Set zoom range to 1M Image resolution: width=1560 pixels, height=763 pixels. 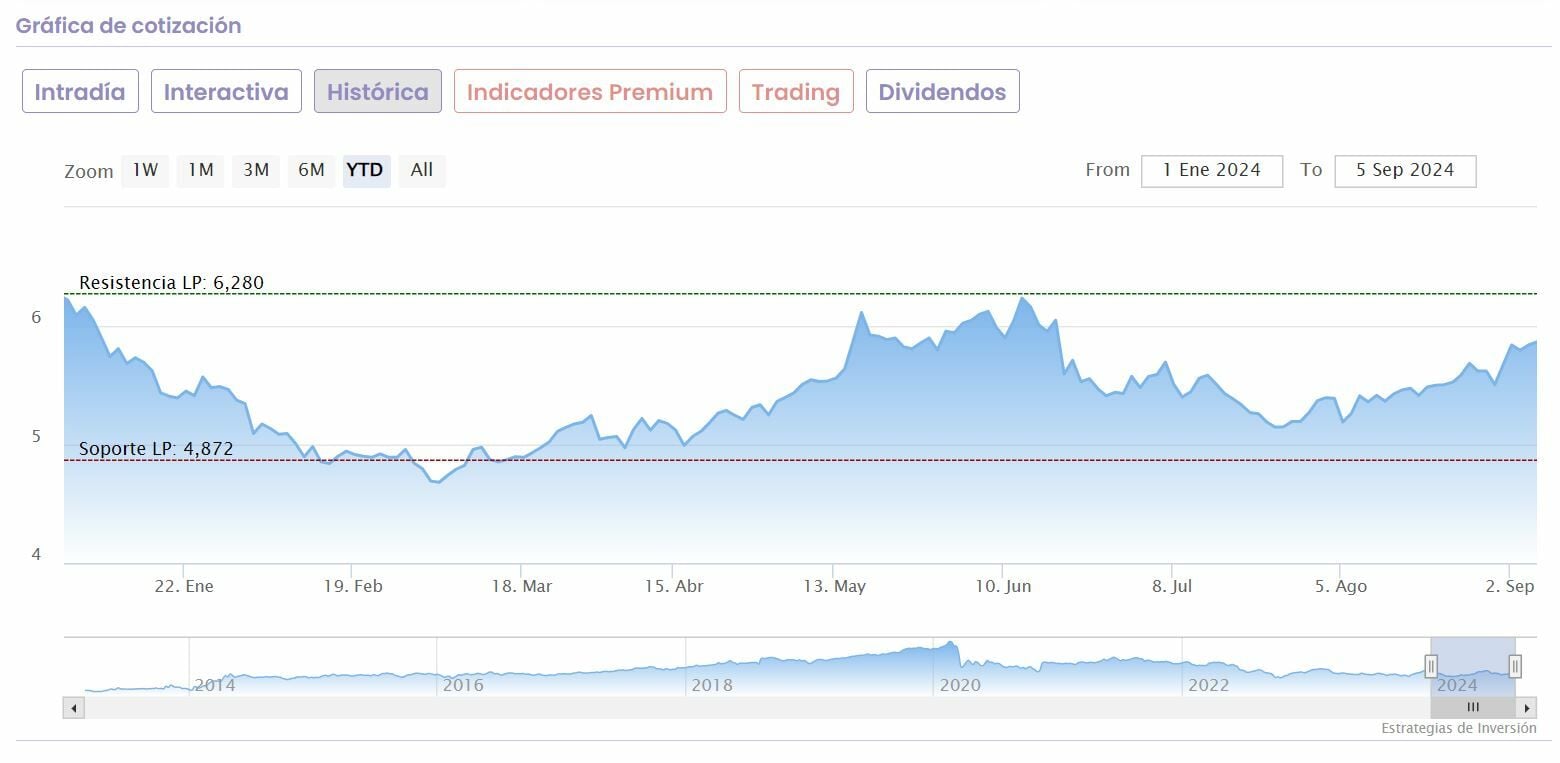tap(201, 170)
